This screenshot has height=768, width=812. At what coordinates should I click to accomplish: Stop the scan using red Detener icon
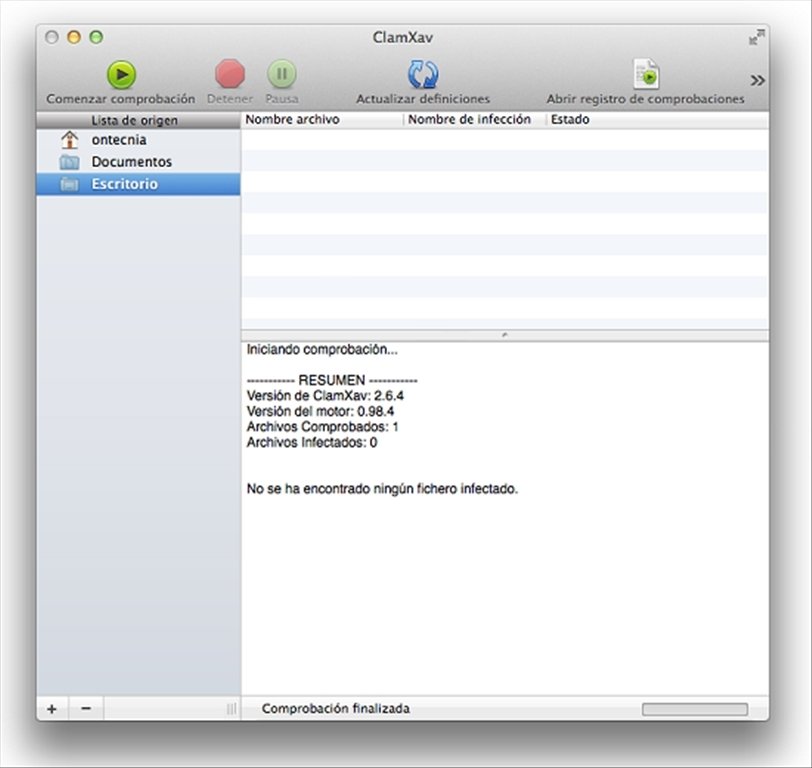230,74
